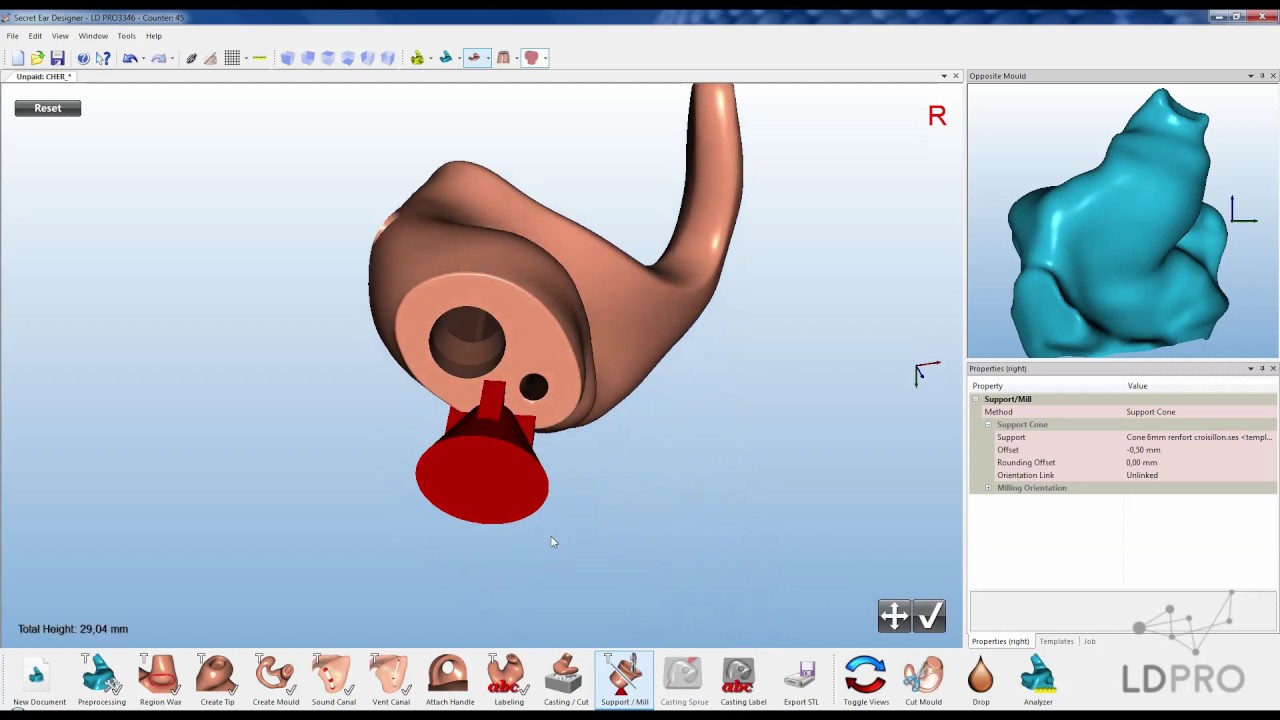Click the Attach Handle icon
Image resolution: width=1280 pixels, height=720 pixels.
(450, 675)
